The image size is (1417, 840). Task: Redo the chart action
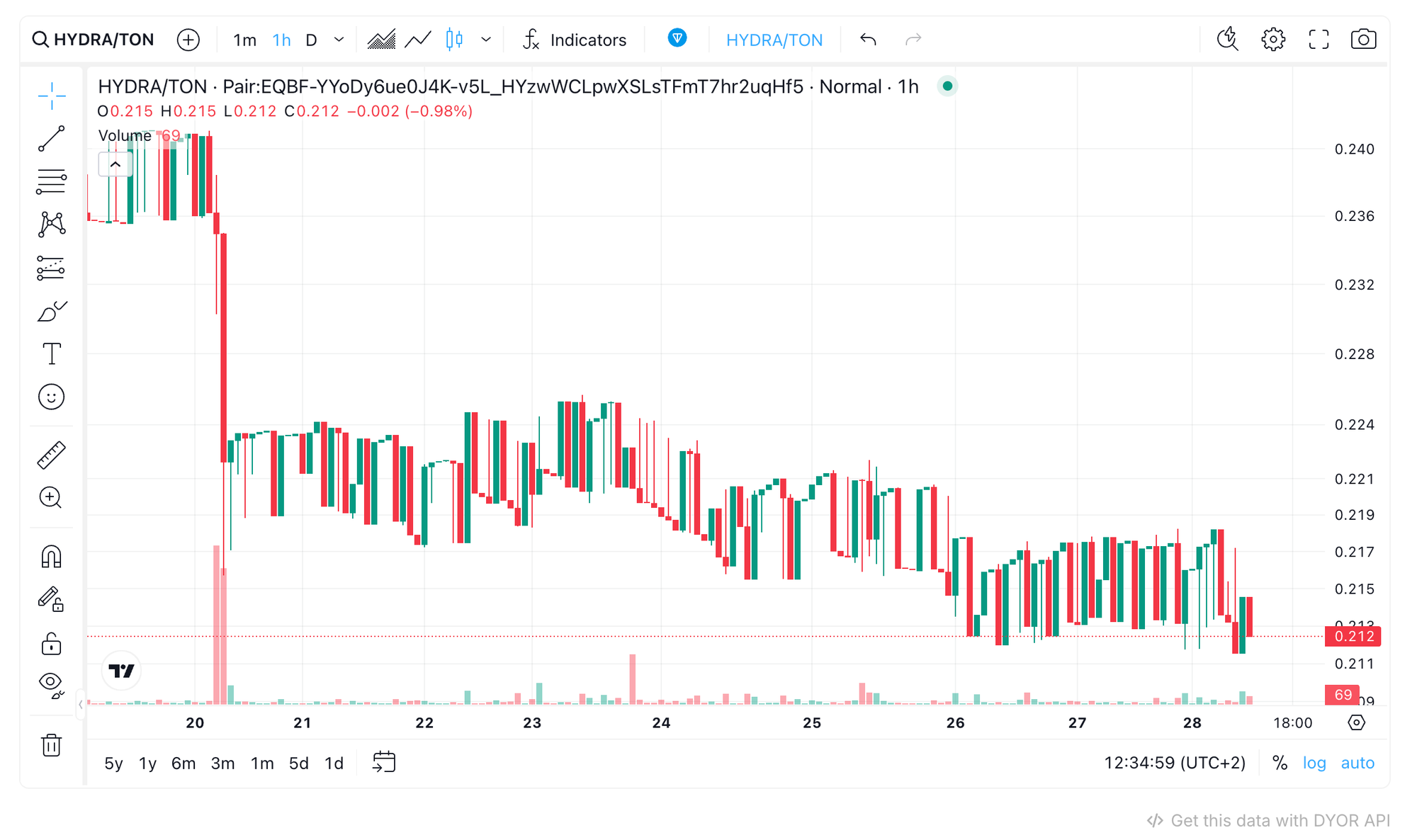(x=913, y=40)
